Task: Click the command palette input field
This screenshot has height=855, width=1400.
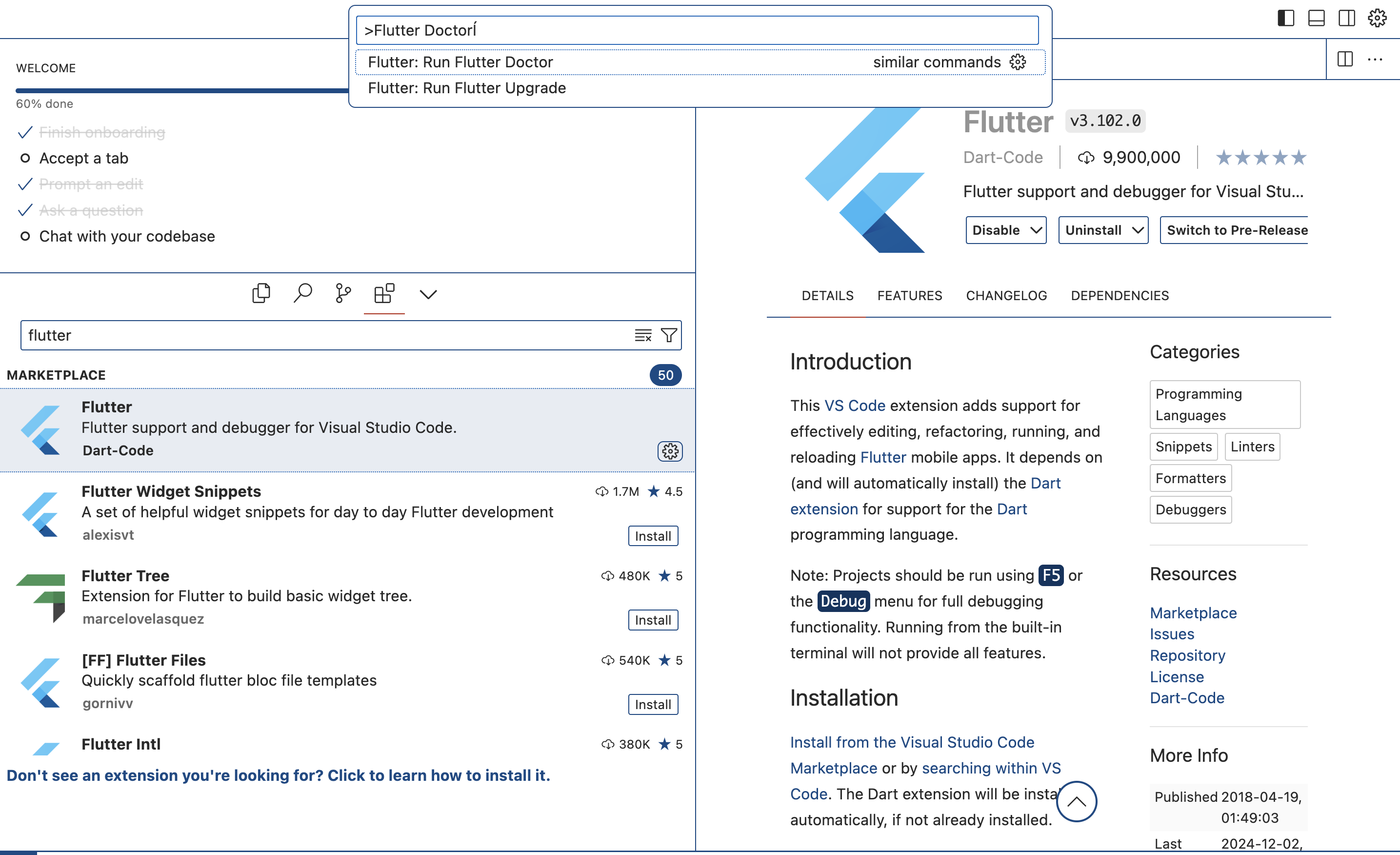Action: 697,30
